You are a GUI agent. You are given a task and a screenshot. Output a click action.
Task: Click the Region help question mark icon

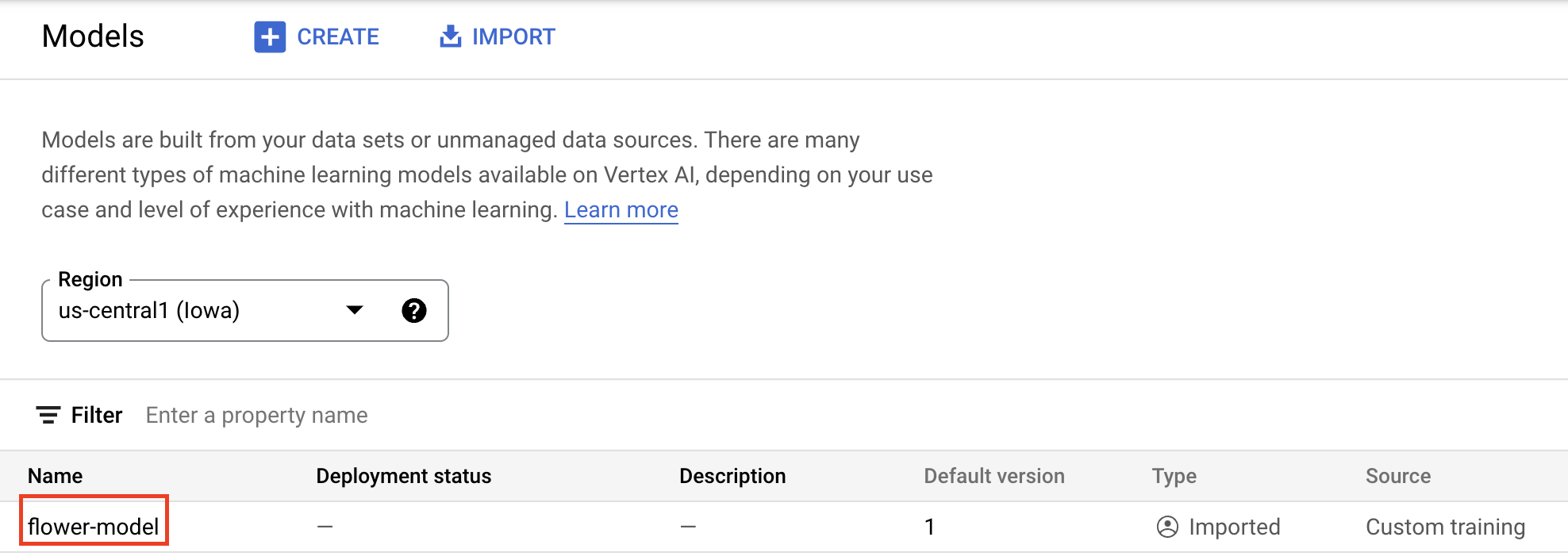[413, 311]
